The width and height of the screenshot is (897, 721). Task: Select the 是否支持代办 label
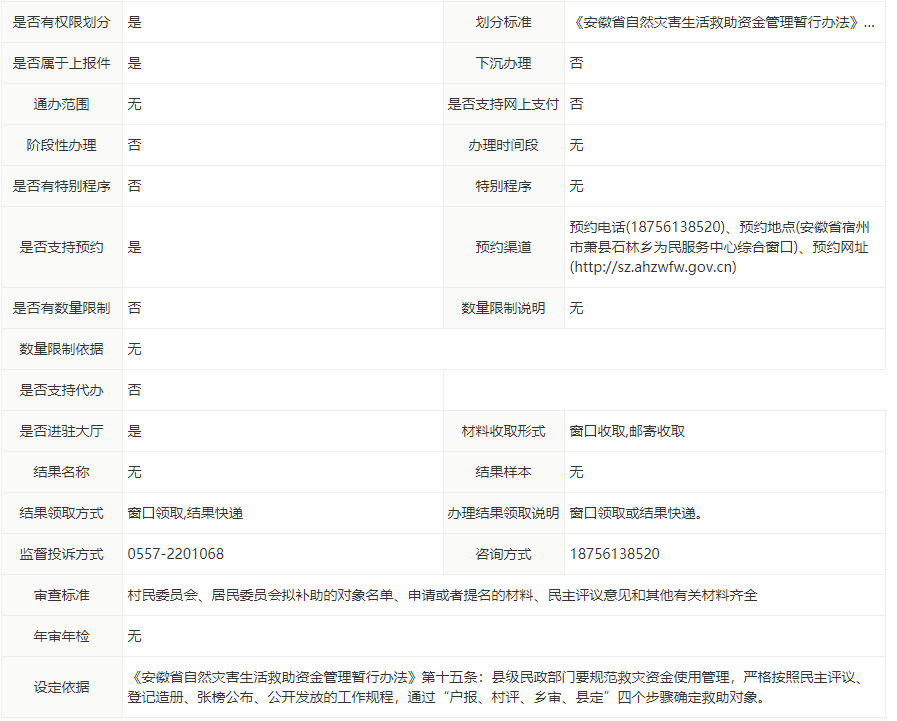coord(61,390)
